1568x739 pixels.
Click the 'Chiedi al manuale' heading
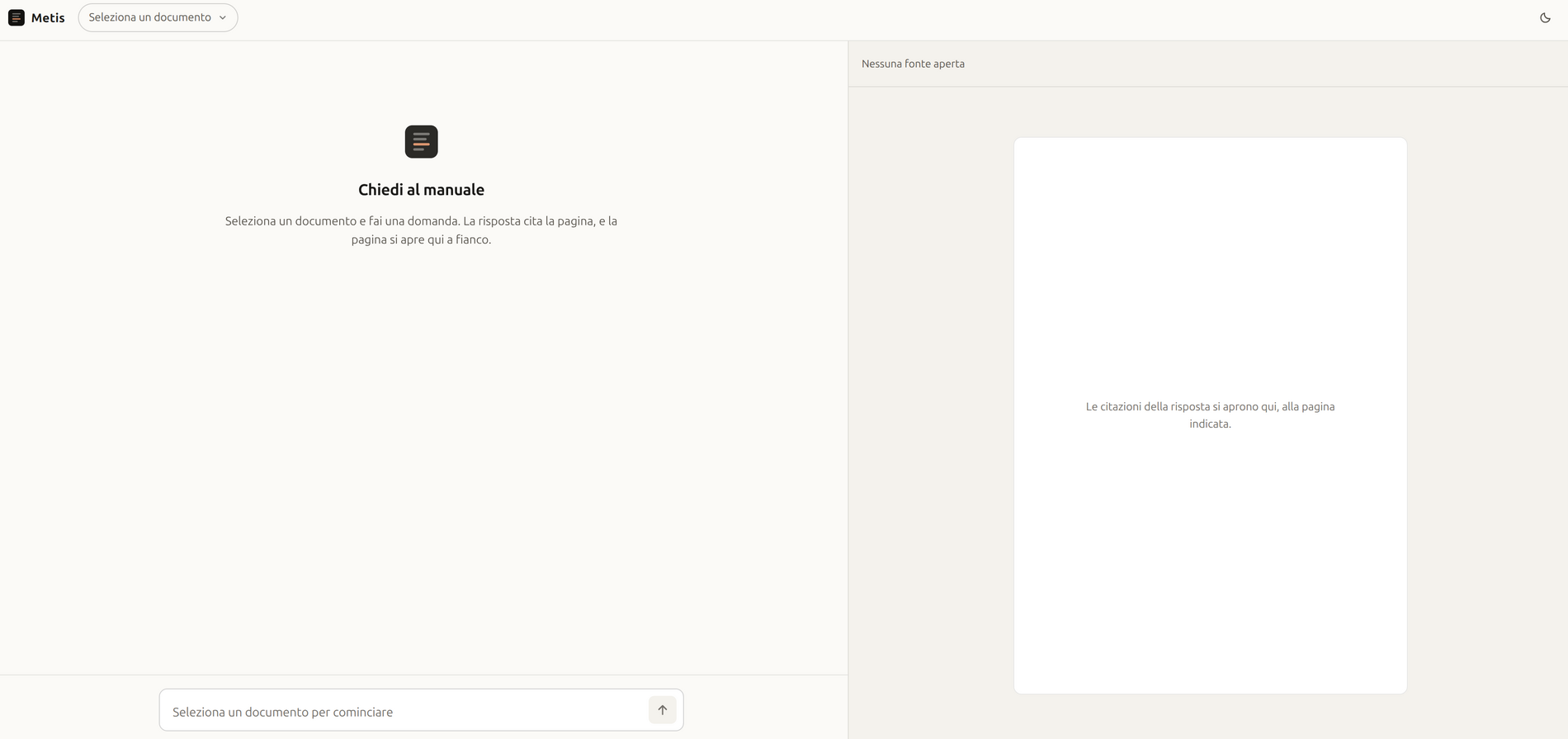point(422,190)
